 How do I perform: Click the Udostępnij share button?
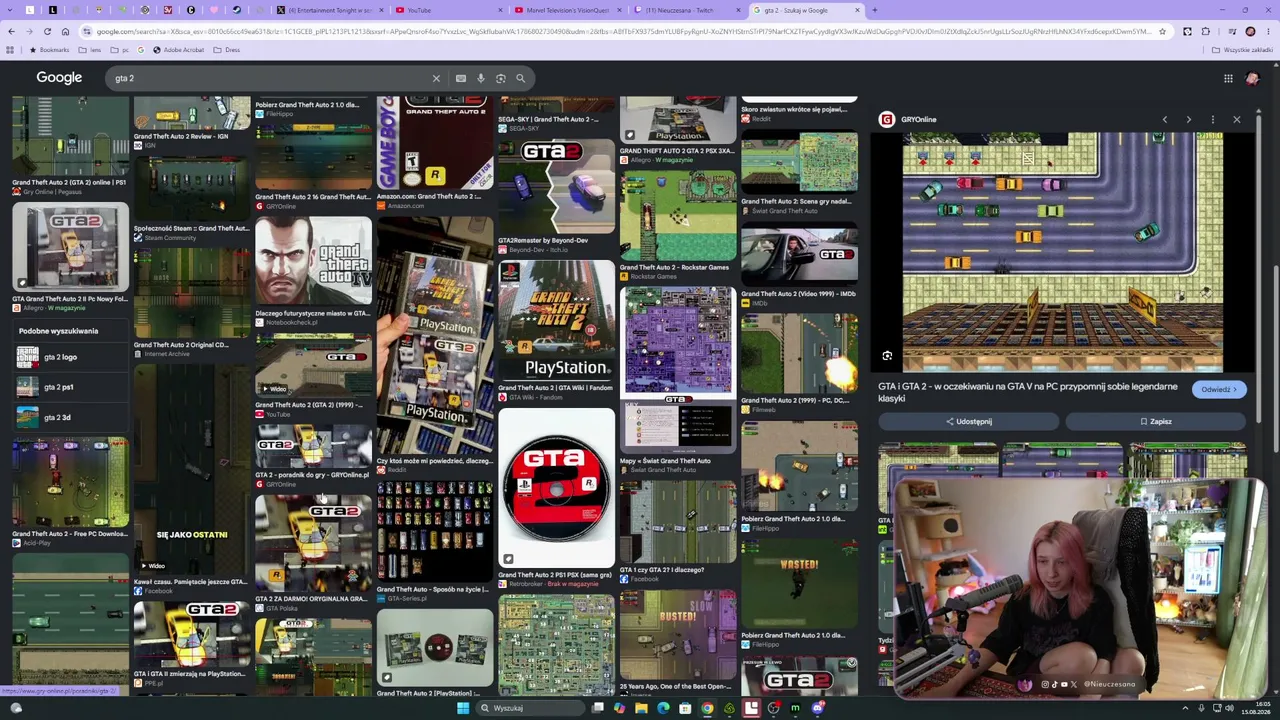(968, 422)
